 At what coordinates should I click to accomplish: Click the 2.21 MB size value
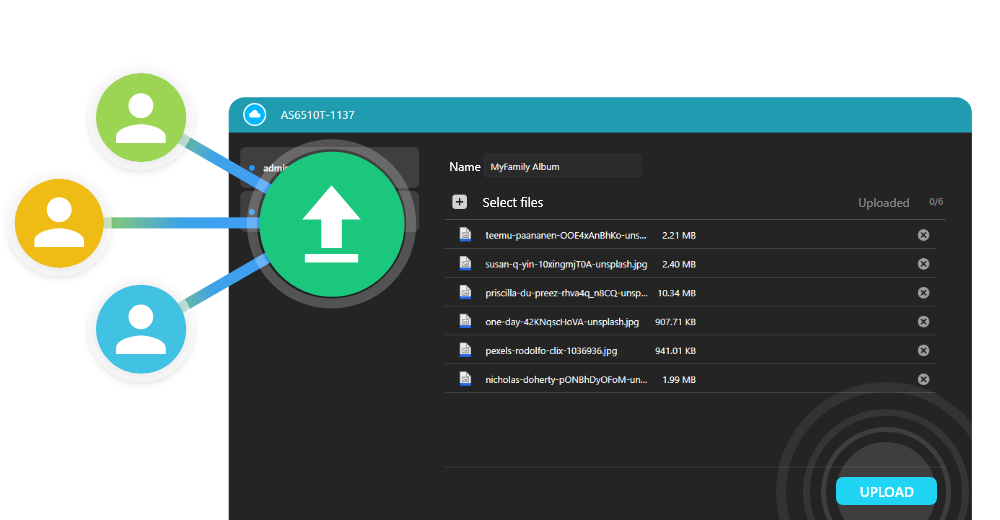(x=679, y=235)
